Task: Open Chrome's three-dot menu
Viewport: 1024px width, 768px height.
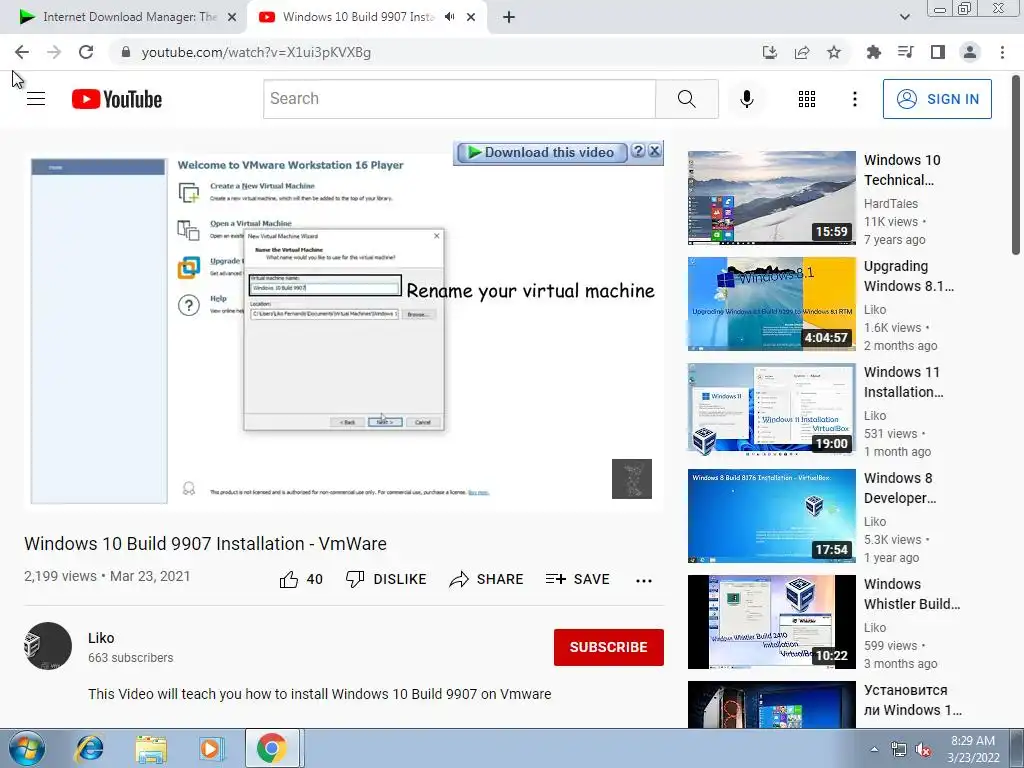Action: pos(1002,52)
